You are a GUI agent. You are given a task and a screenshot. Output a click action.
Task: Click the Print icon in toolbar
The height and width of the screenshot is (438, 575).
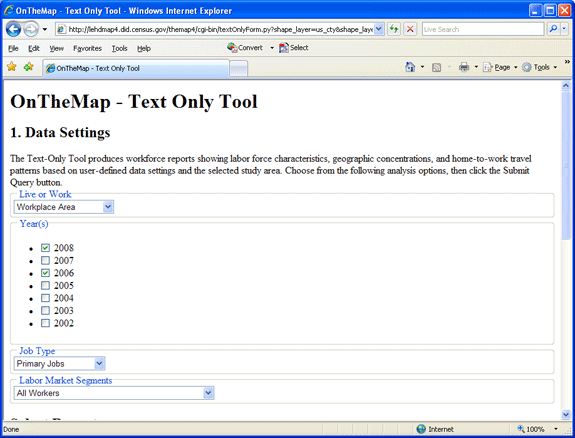[464, 67]
